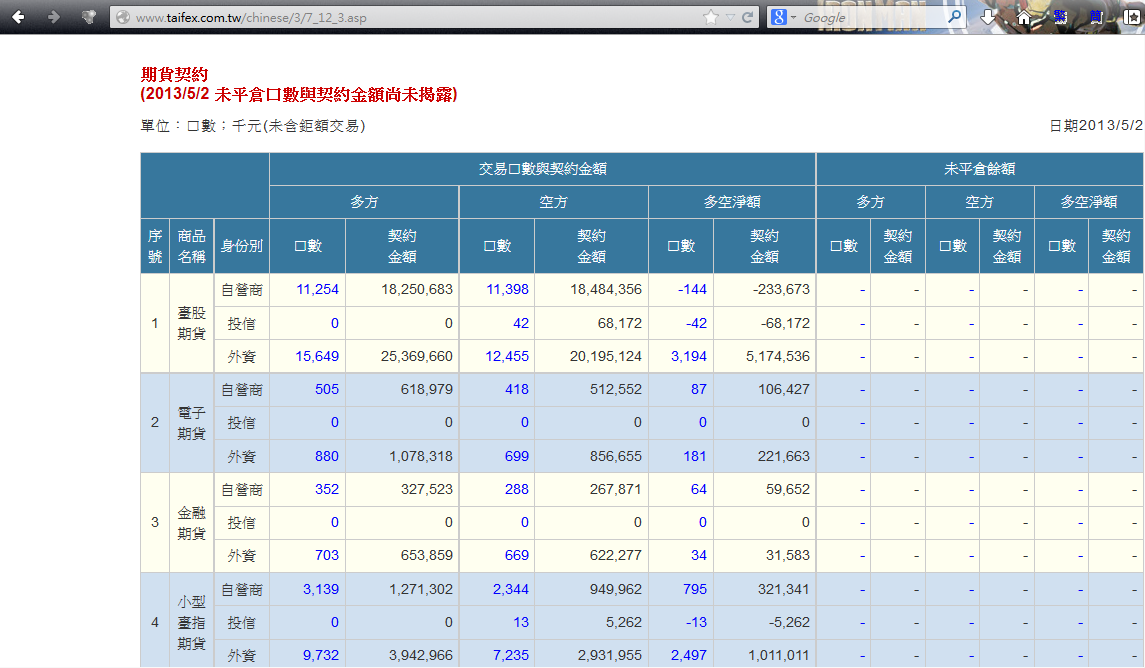1145x668 pixels.
Task: Click the 電子期貨 net volume 87
Action: click(x=699, y=390)
